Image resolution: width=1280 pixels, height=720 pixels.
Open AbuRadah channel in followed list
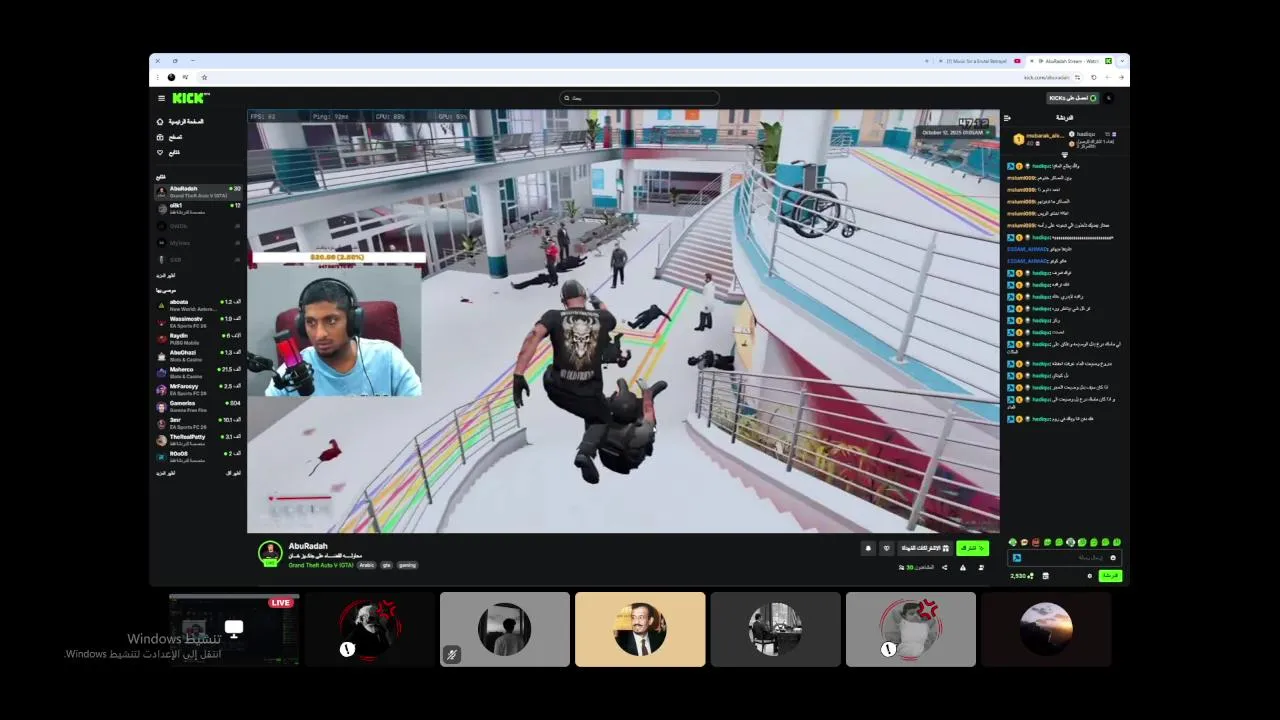(199, 191)
